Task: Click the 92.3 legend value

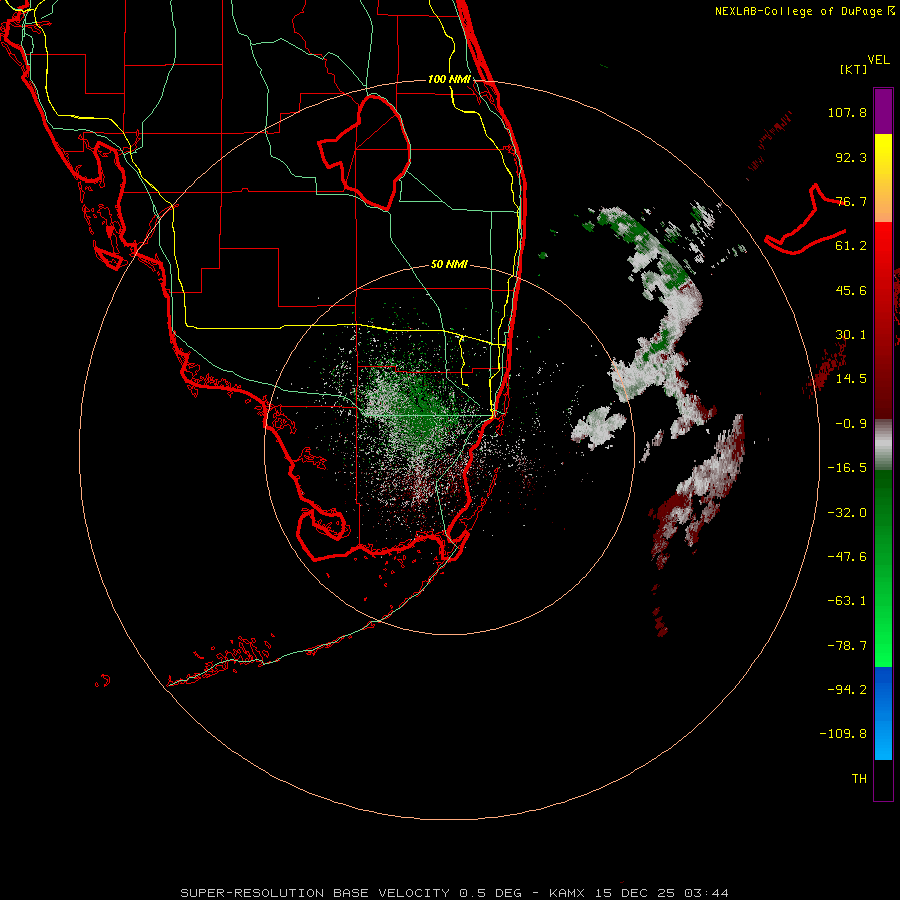Action: pyautogui.click(x=851, y=157)
